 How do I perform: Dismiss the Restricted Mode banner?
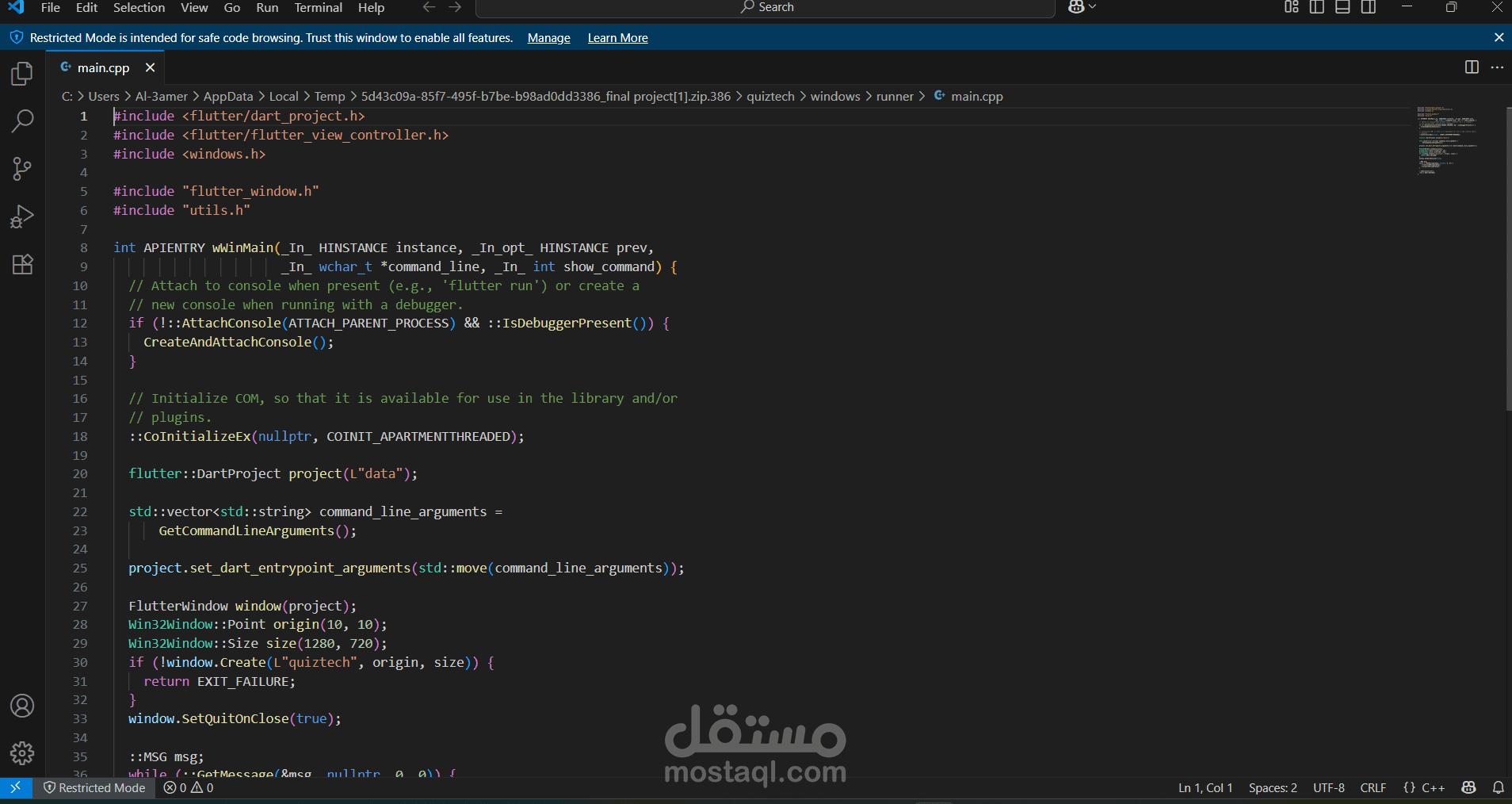(1499, 37)
